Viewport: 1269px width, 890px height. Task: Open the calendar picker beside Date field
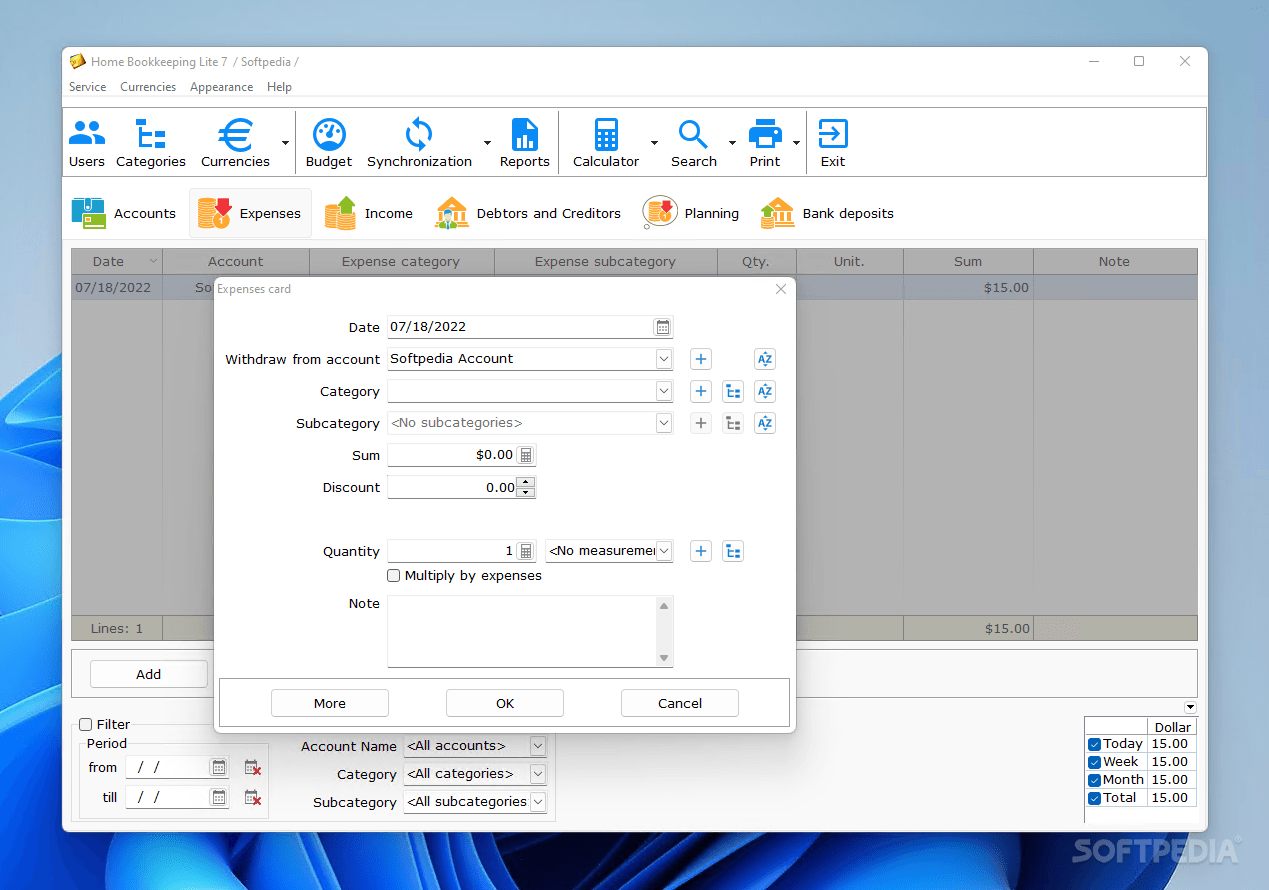click(x=663, y=327)
